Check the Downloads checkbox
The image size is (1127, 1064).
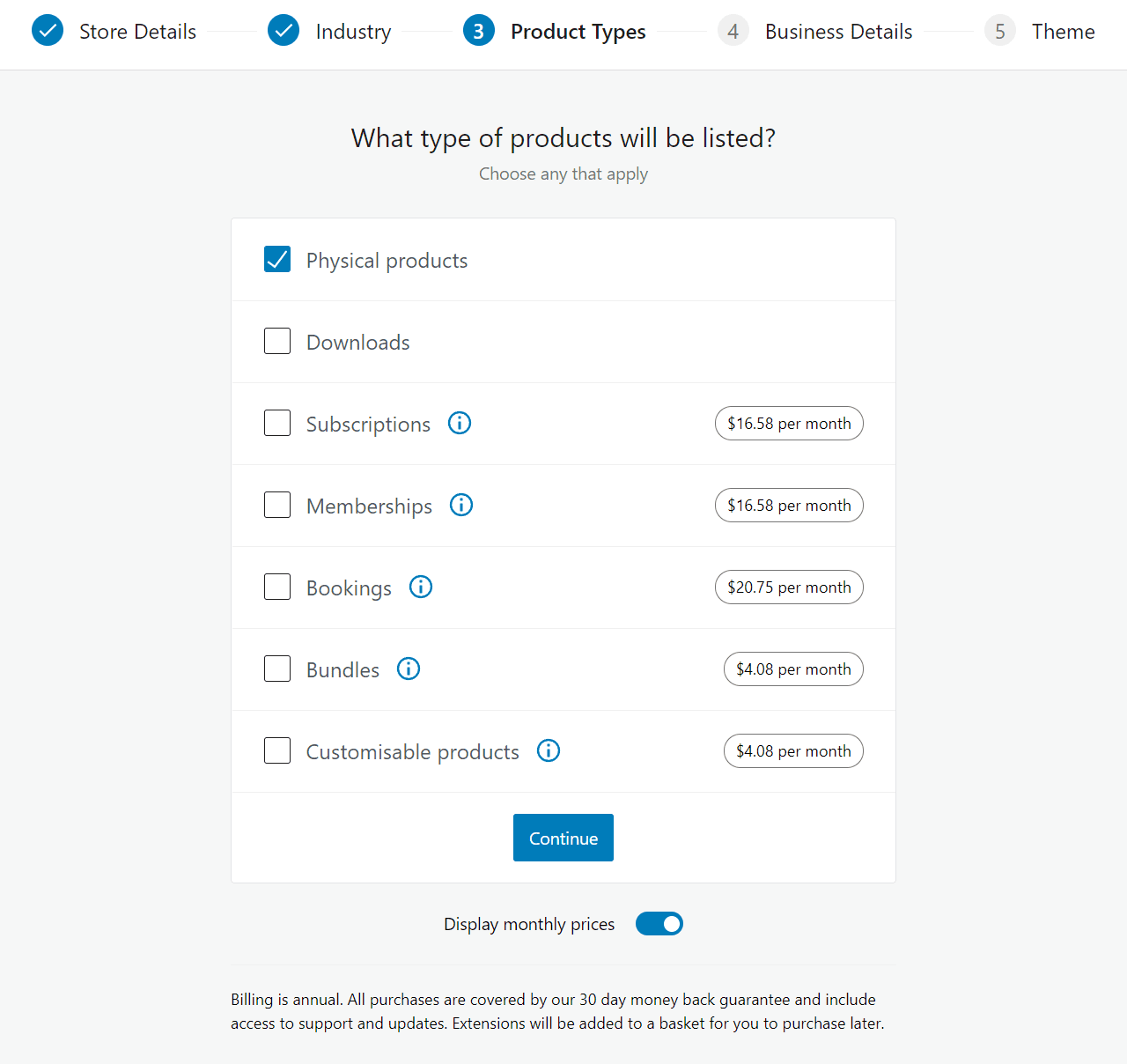[277, 341]
